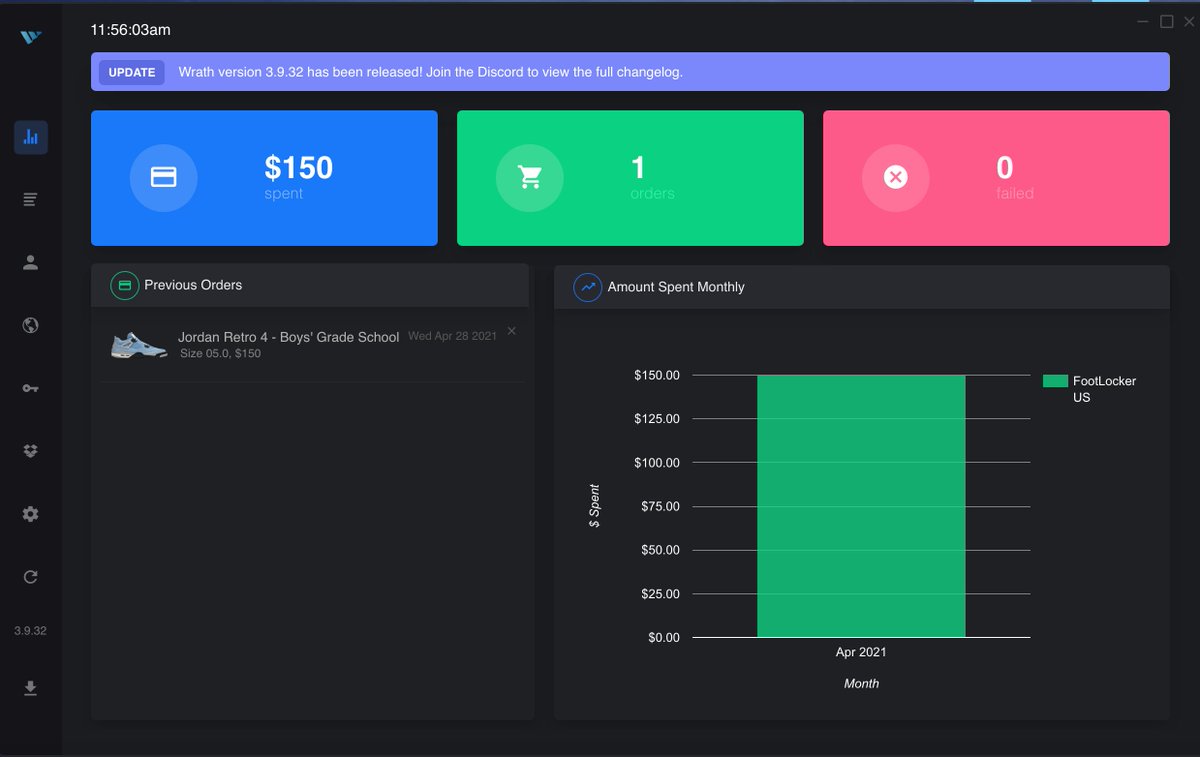The width and height of the screenshot is (1200, 757).
Task: Open the Tasks list panel
Action: (30, 199)
